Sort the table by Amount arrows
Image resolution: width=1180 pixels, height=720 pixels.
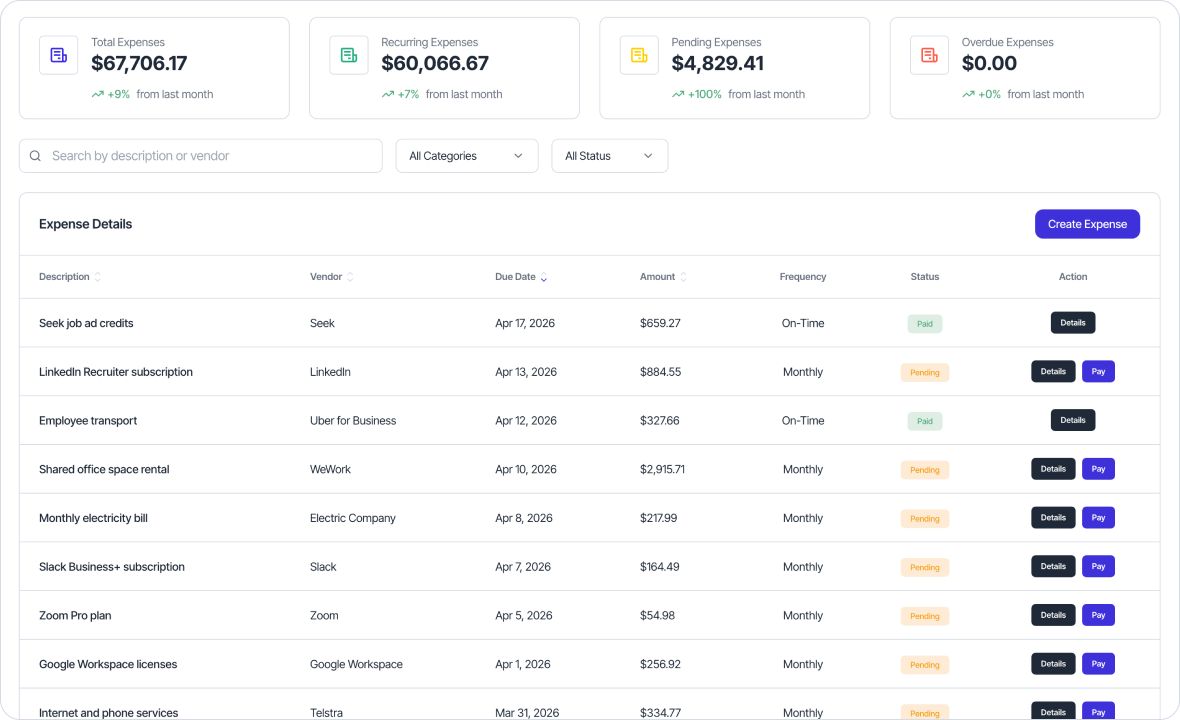point(684,277)
